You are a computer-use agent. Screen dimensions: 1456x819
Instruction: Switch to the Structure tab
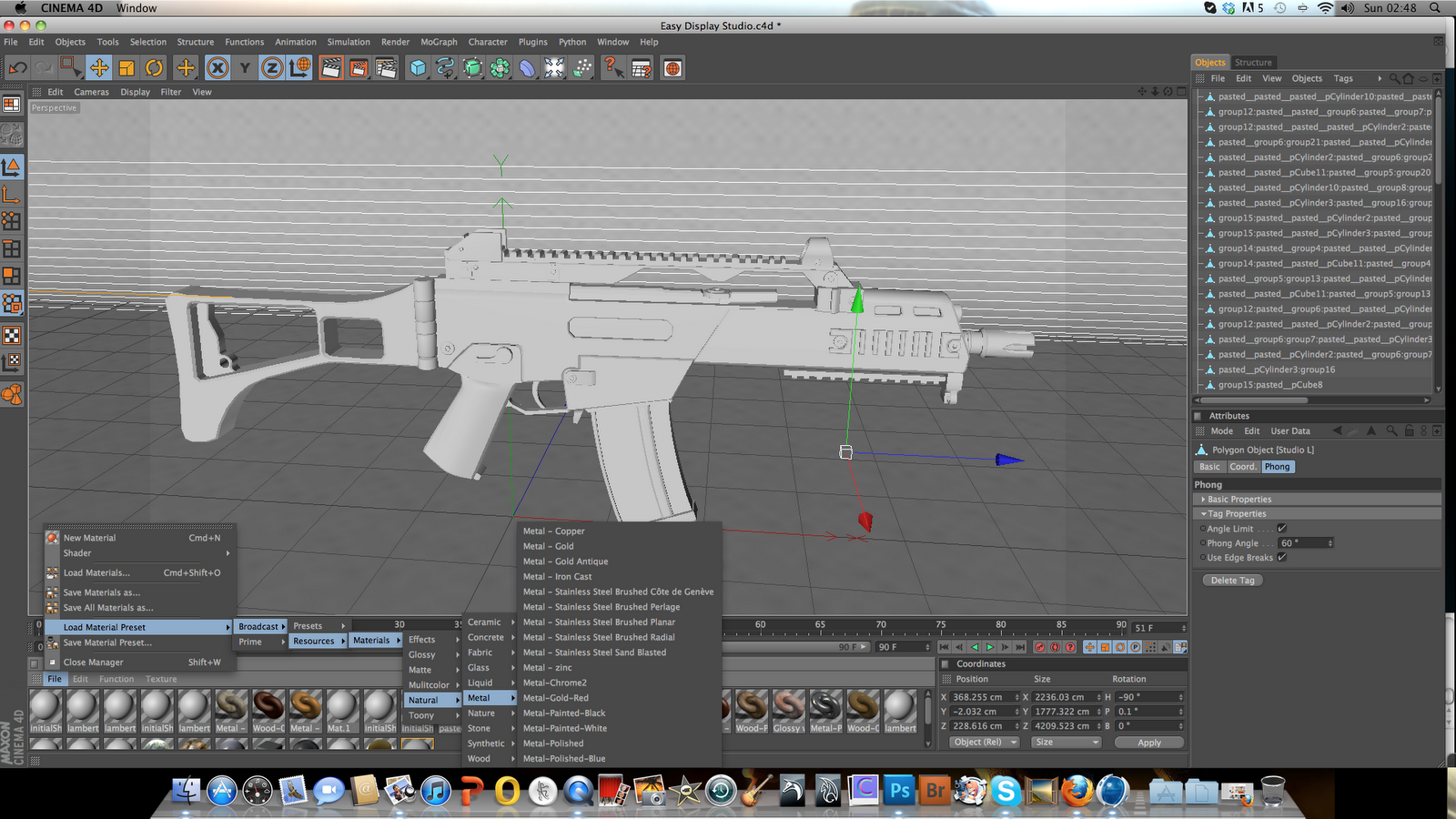pyautogui.click(x=1253, y=63)
